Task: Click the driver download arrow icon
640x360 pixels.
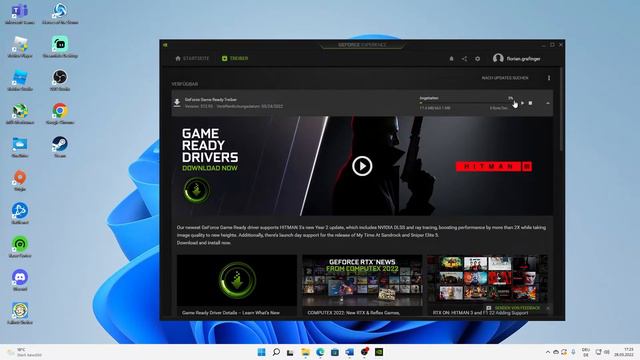Action: pyautogui.click(x=177, y=103)
